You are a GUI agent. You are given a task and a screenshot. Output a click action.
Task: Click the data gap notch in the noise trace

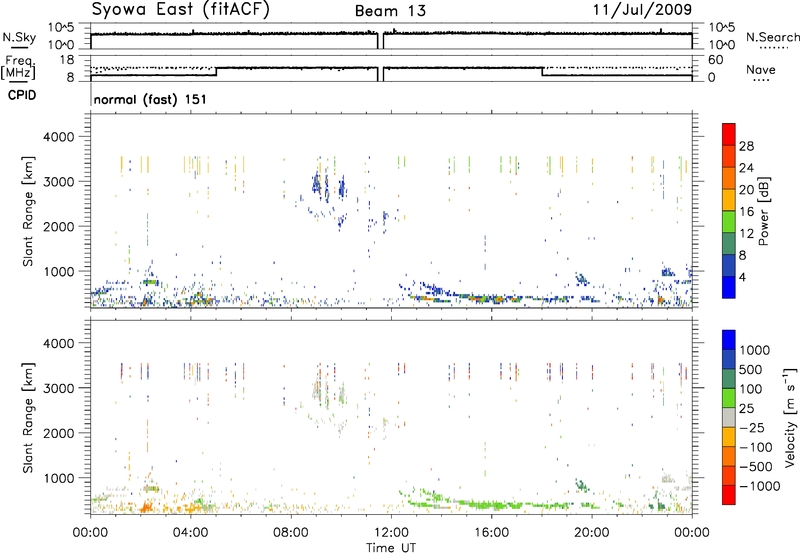click(x=381, y=41)
